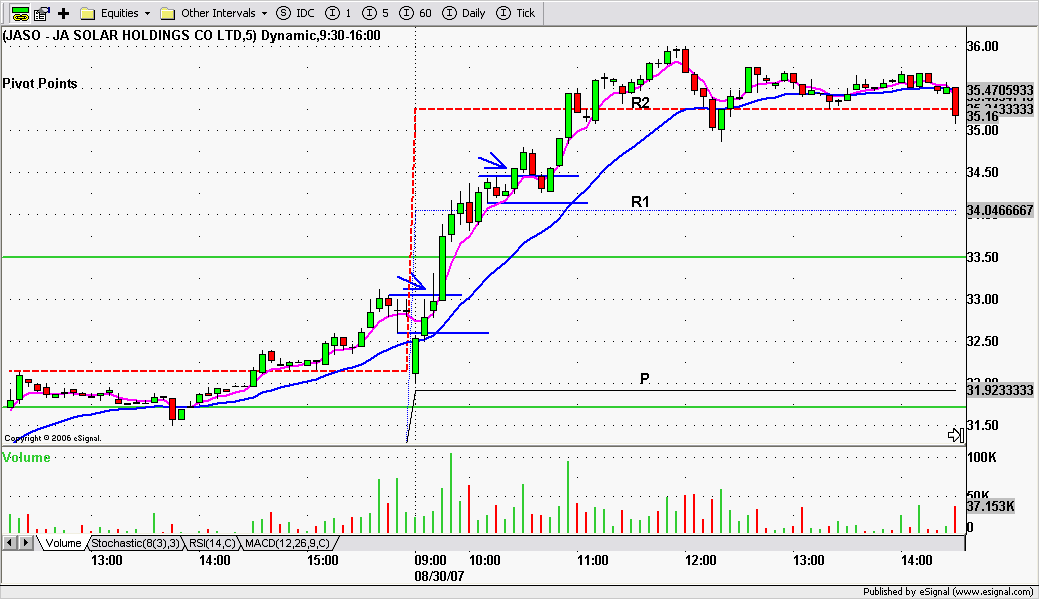Click the R1 pivot label
The height and width of the screenshot is (599, 1039).
(640, 201)
